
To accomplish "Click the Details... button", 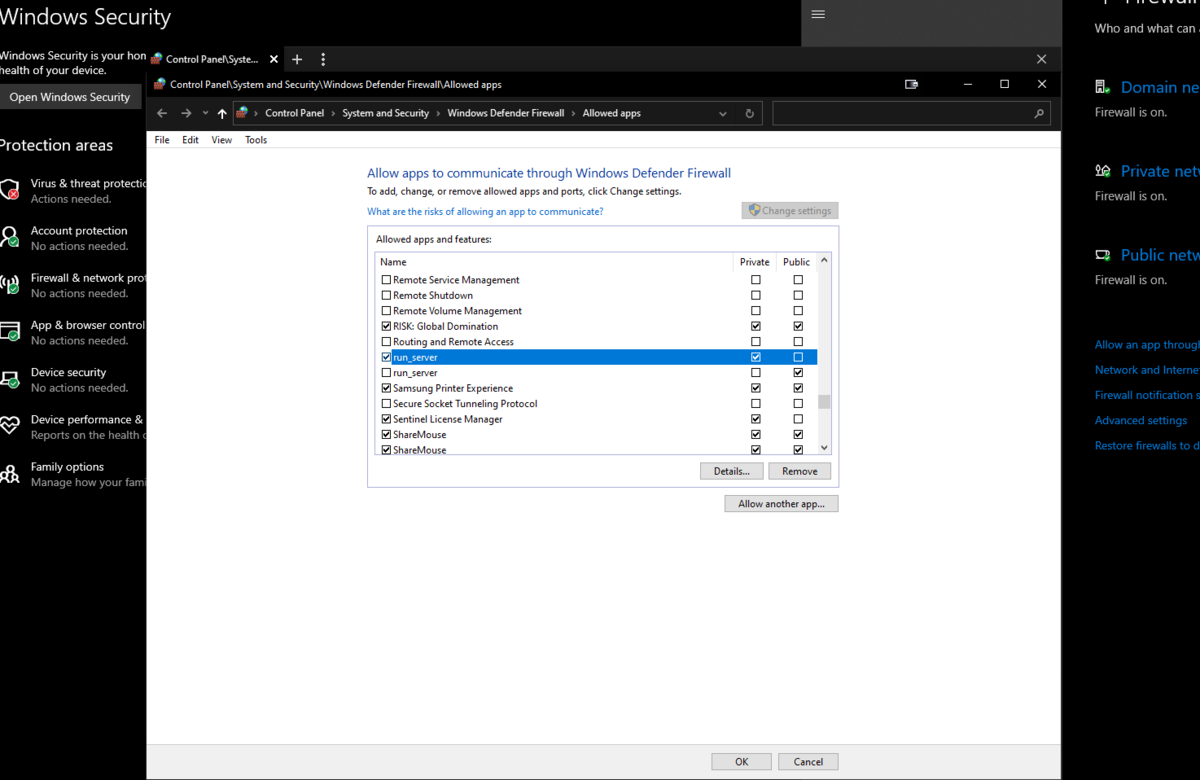I will tap(732, 471).
